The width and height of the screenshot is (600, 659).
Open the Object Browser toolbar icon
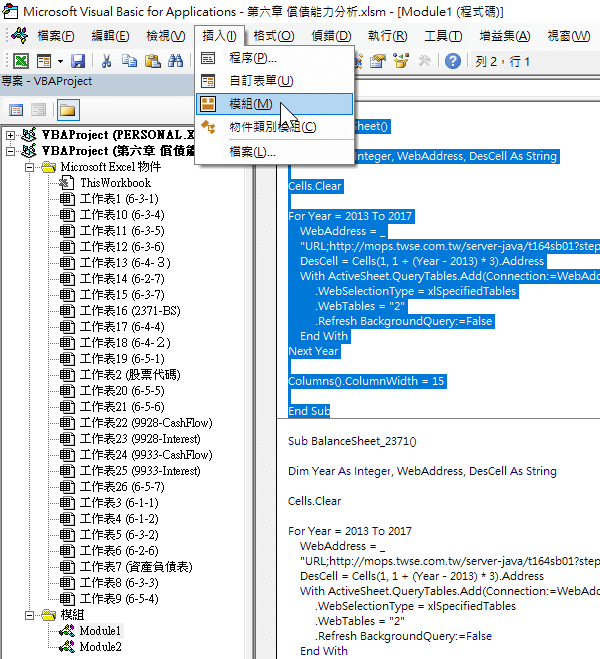(x=401, y=61)
